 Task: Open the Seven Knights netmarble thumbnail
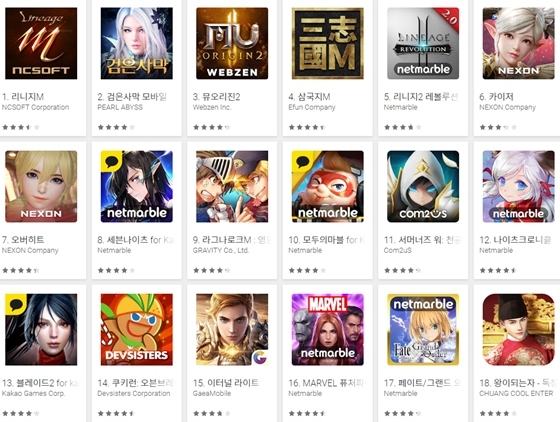(137, 186)
